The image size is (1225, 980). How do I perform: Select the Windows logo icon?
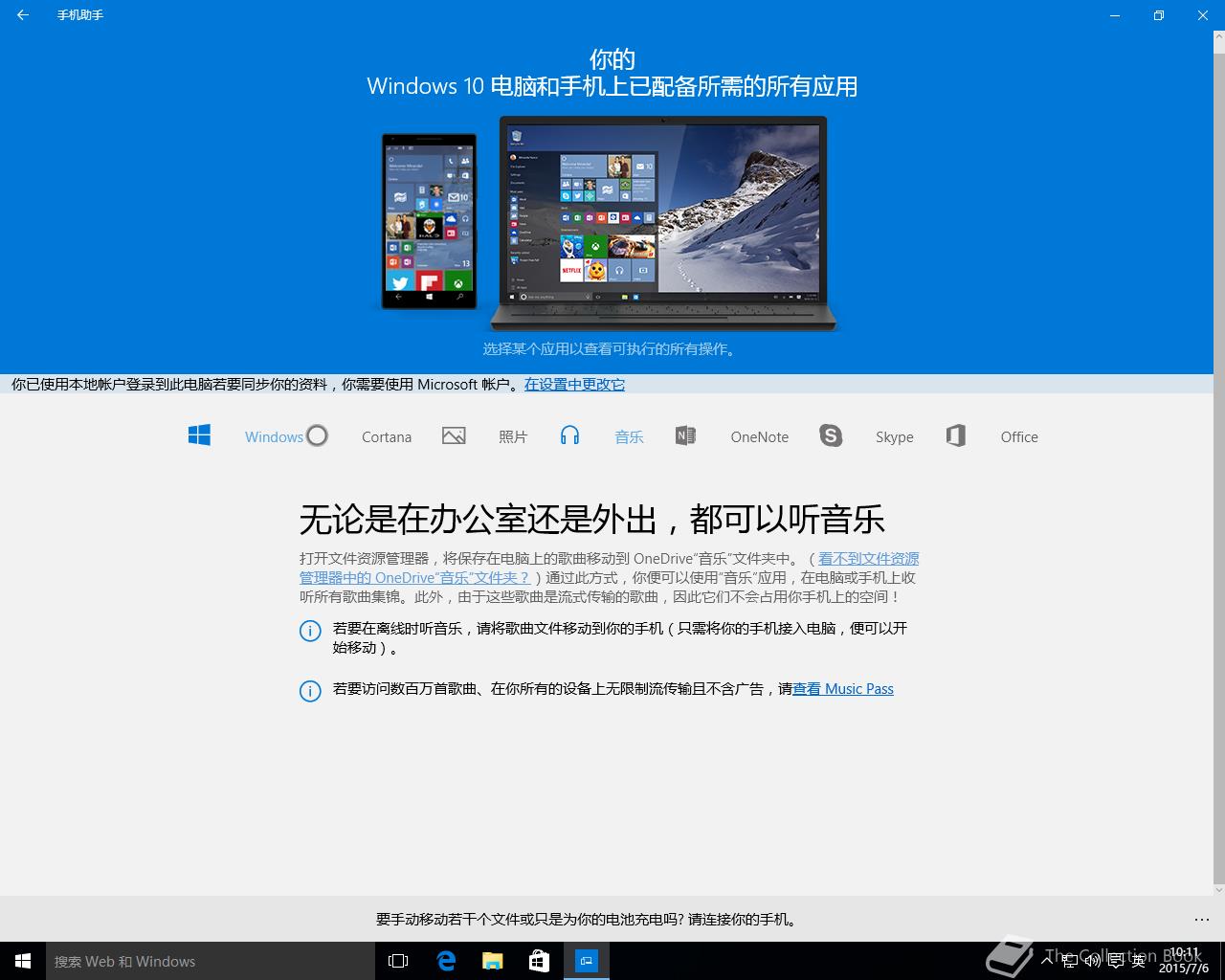tap(199, 435)
